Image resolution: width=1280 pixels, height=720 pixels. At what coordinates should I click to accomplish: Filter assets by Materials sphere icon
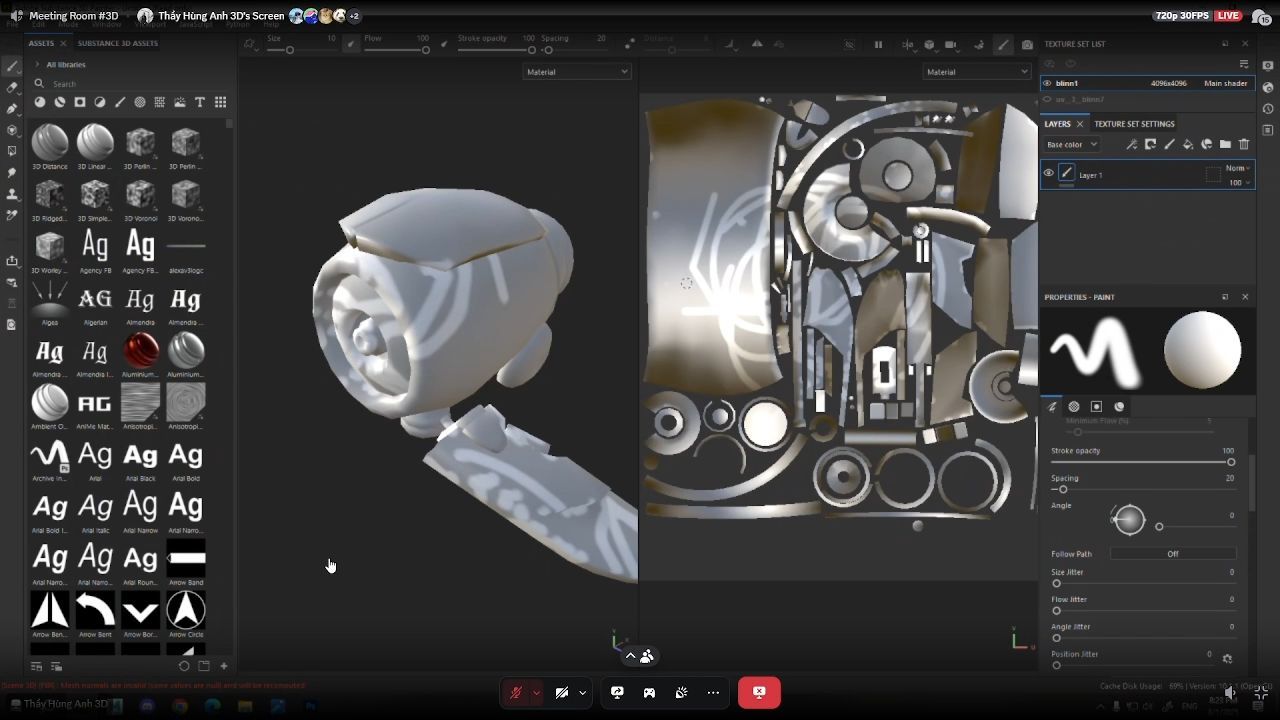click(x=40, y=102)
